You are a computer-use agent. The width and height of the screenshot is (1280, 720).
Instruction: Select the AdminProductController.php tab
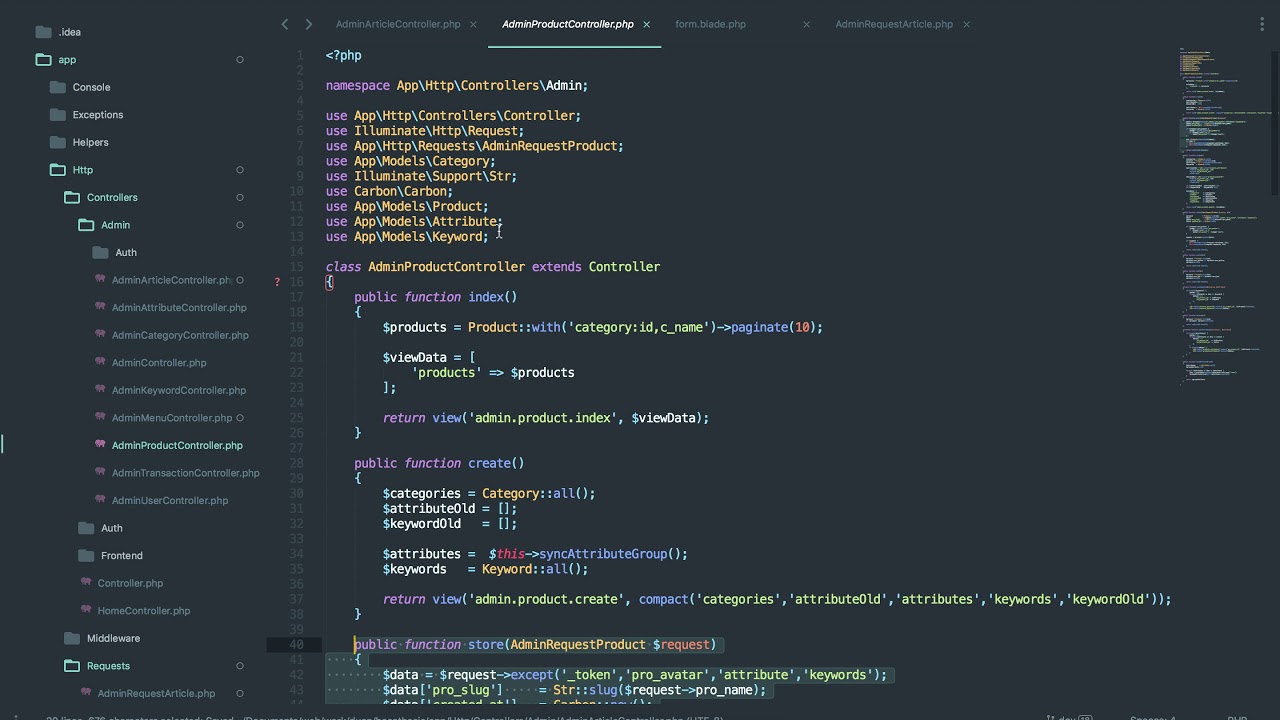[568, 24]
